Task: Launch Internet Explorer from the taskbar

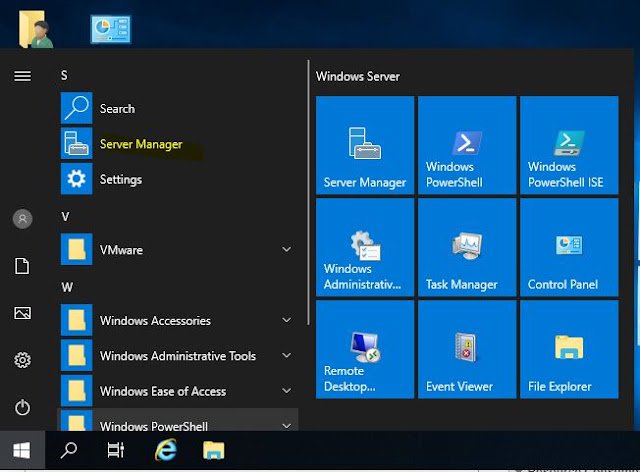Action: pos(165,450)
